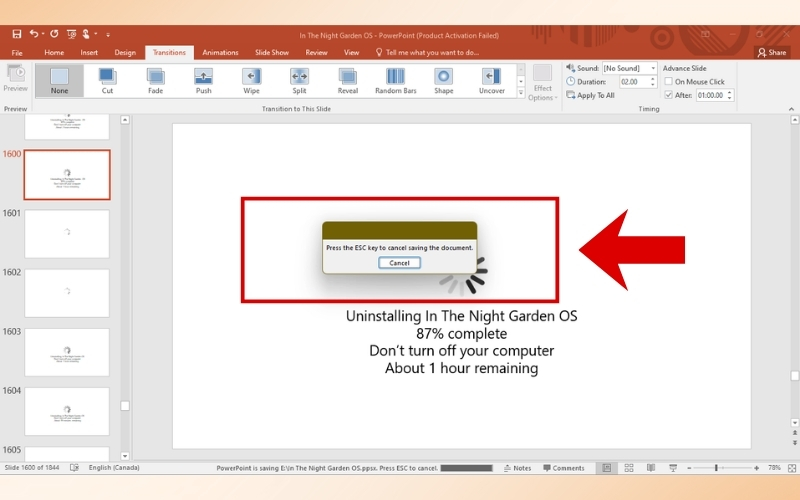Click the spell check icon in status bar
This screenshot has height=500, width=800.
[74, 467]
